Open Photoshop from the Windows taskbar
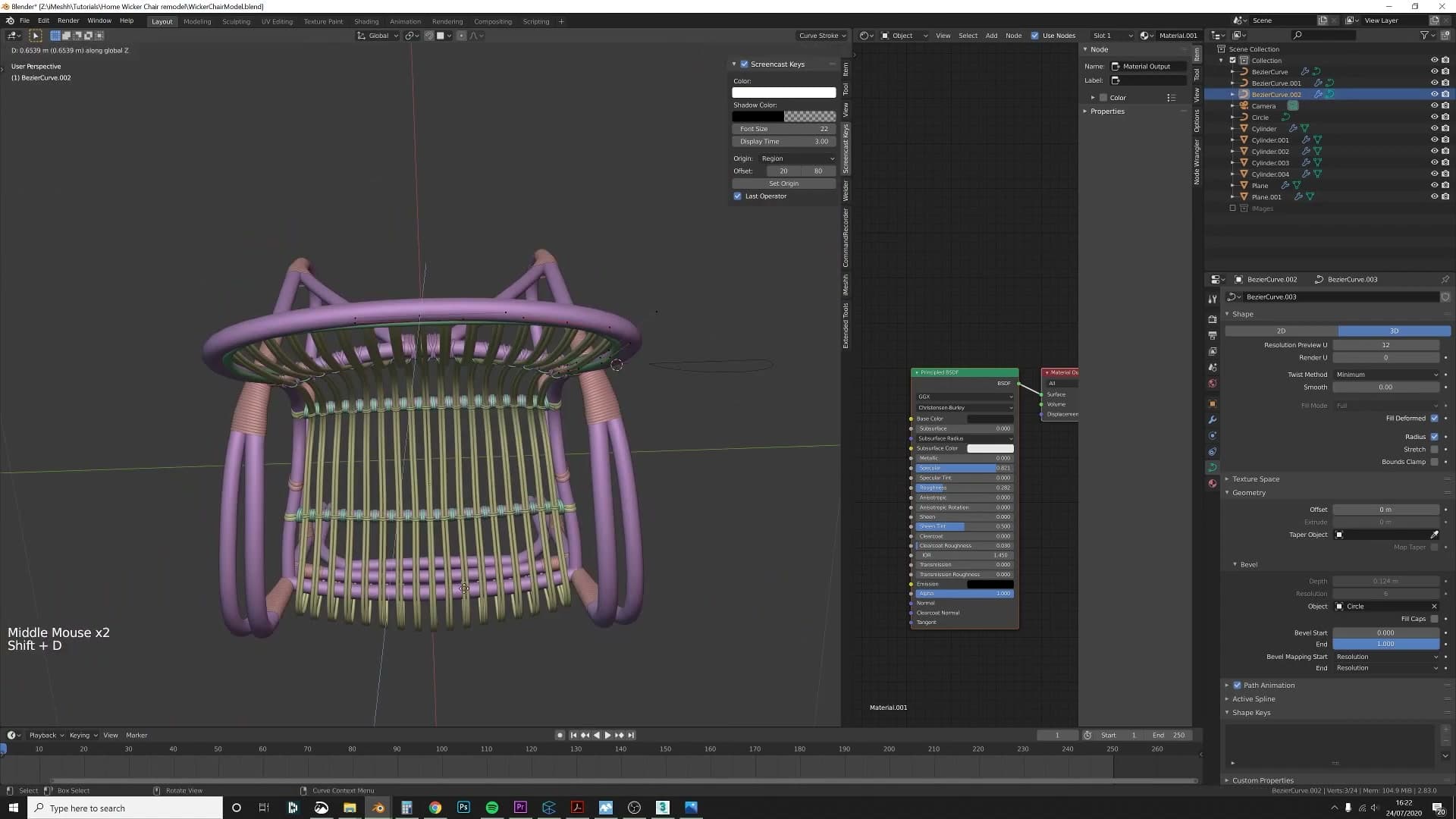1456x819 pixels. (463, 808)
